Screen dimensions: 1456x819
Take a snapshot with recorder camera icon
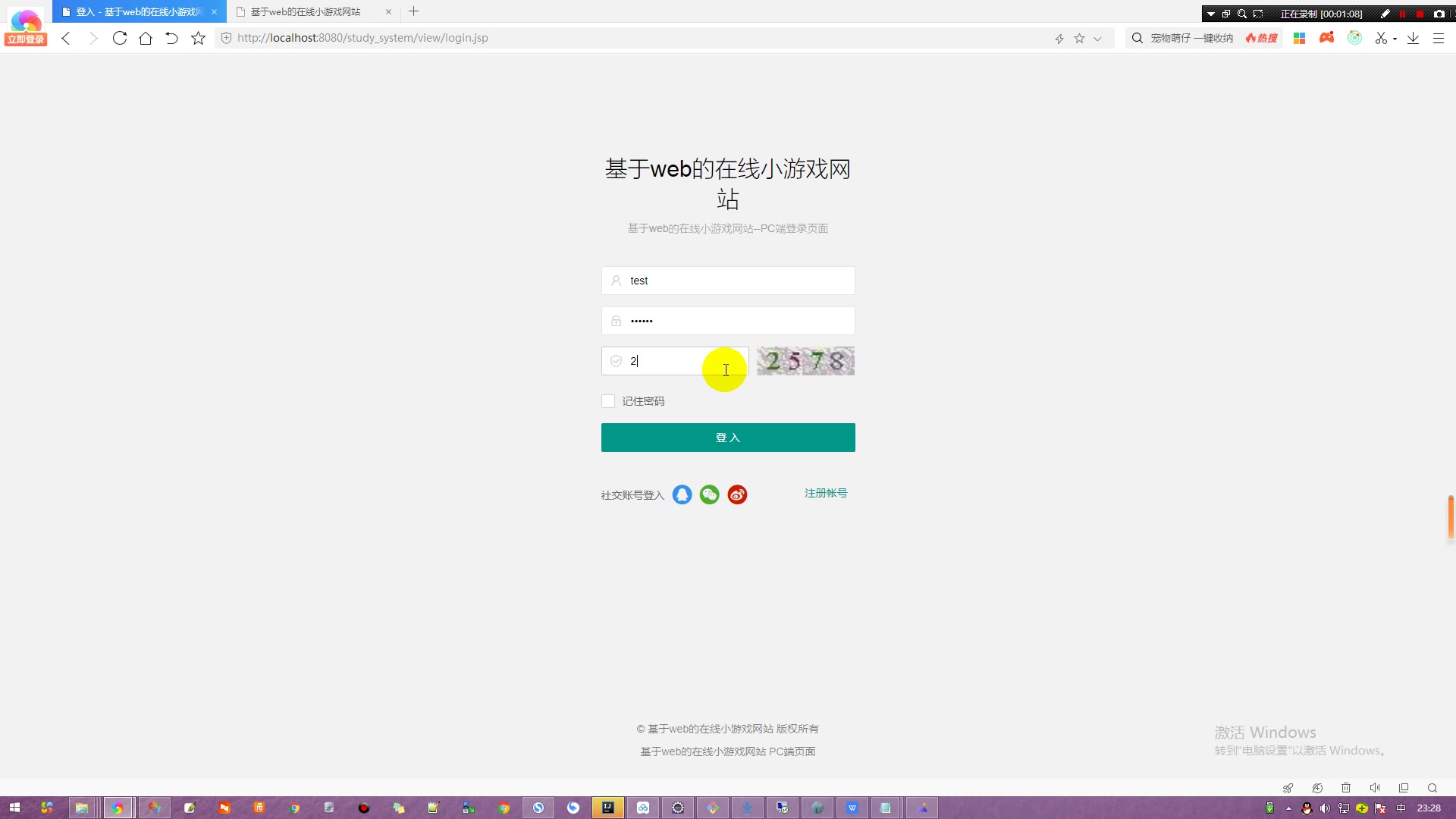[1439, 14]
